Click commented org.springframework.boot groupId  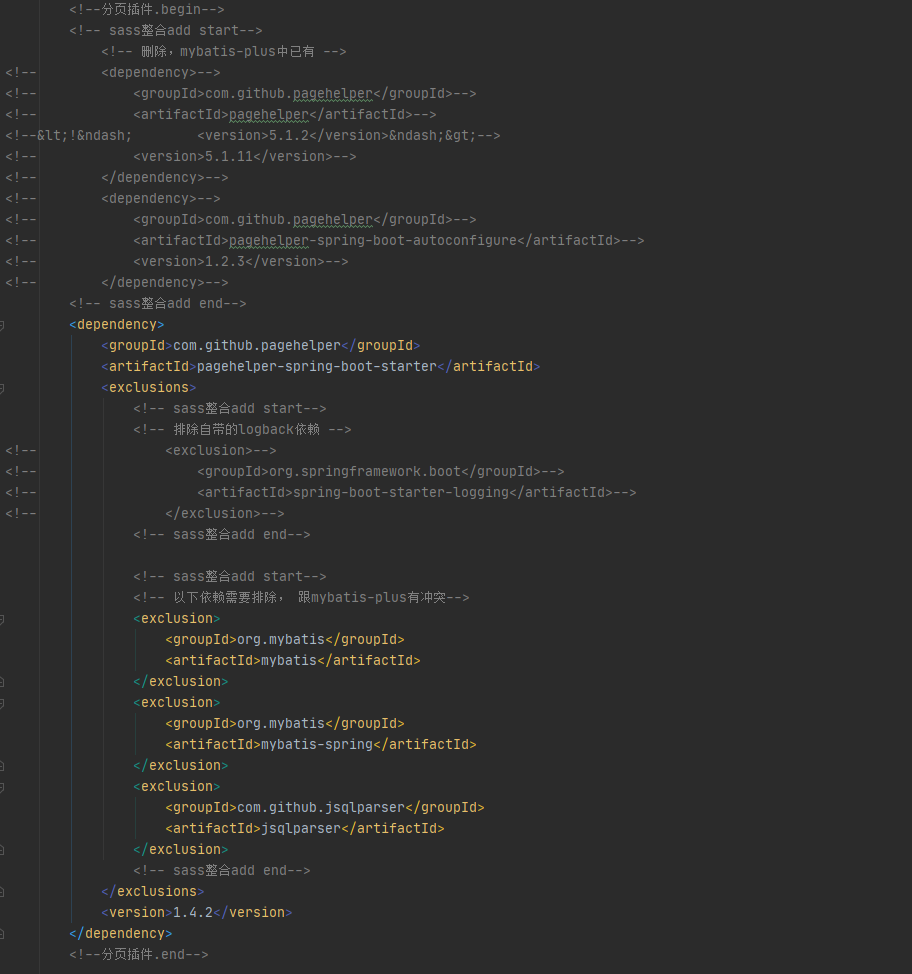[381, 471]
